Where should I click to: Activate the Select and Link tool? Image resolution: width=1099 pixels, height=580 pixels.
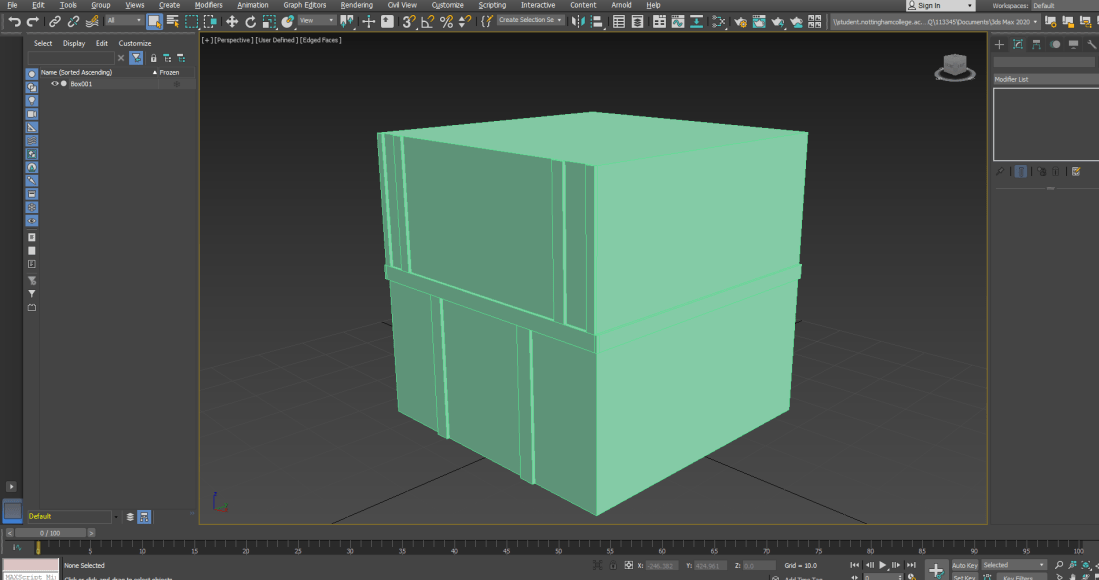[x=54, y=21]
